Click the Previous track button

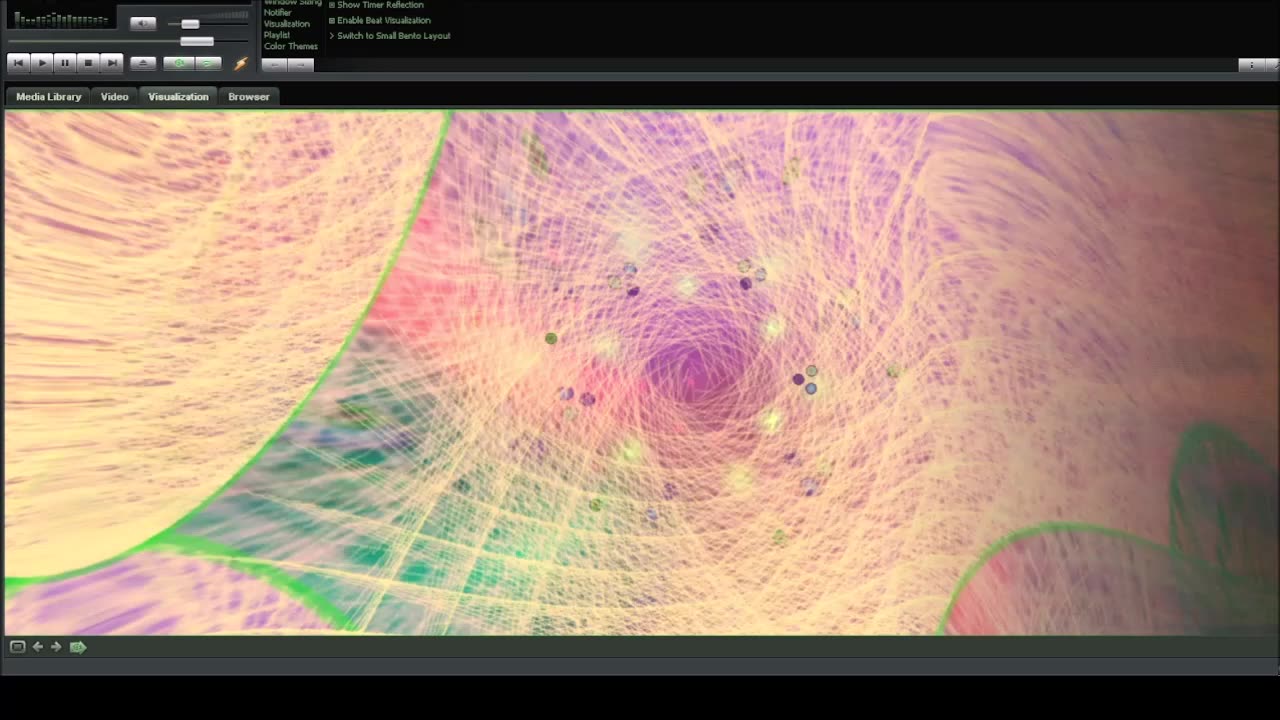click(18, 63)
